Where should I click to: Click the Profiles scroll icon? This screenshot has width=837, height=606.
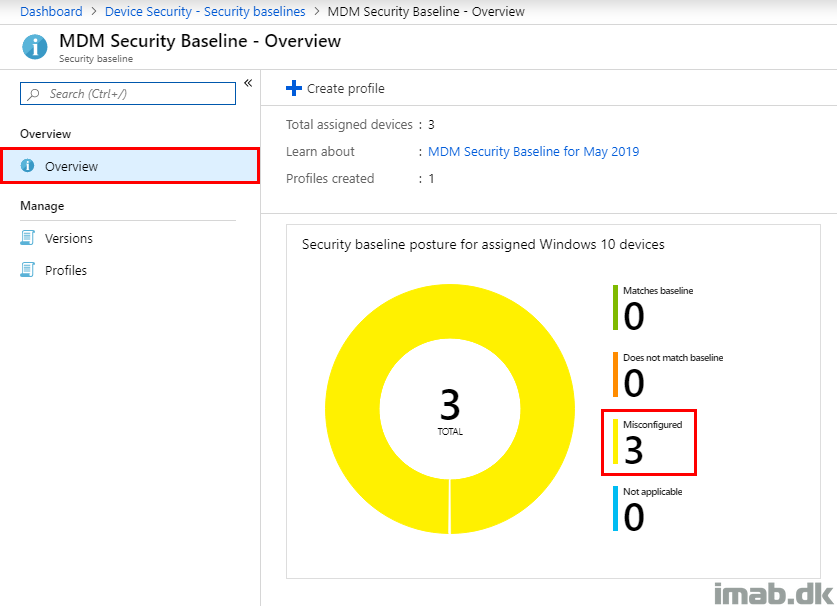(28, 270)
